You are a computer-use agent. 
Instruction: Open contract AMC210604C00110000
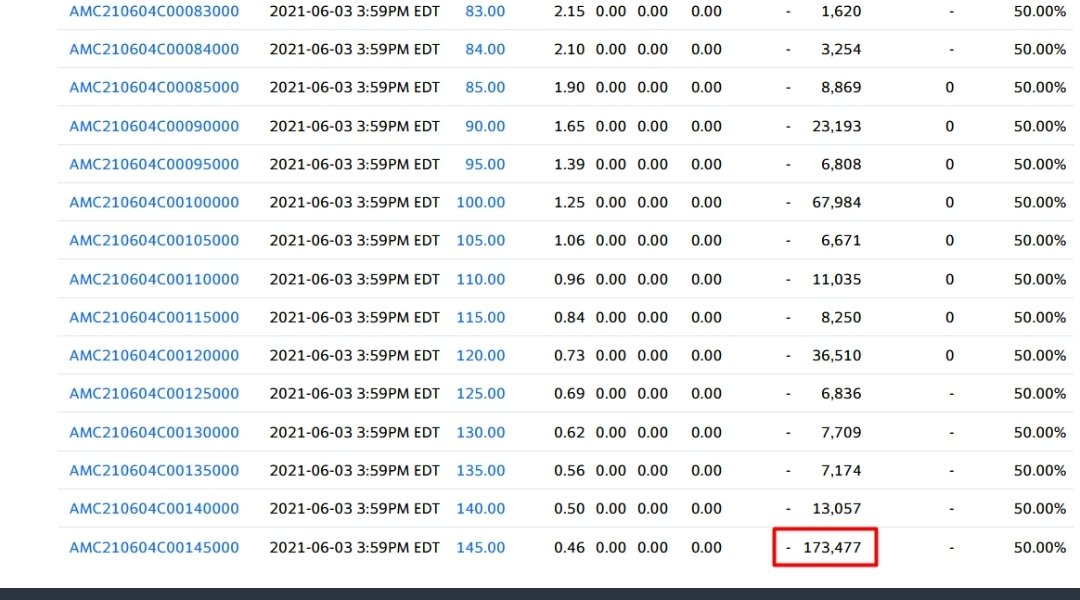154,280
